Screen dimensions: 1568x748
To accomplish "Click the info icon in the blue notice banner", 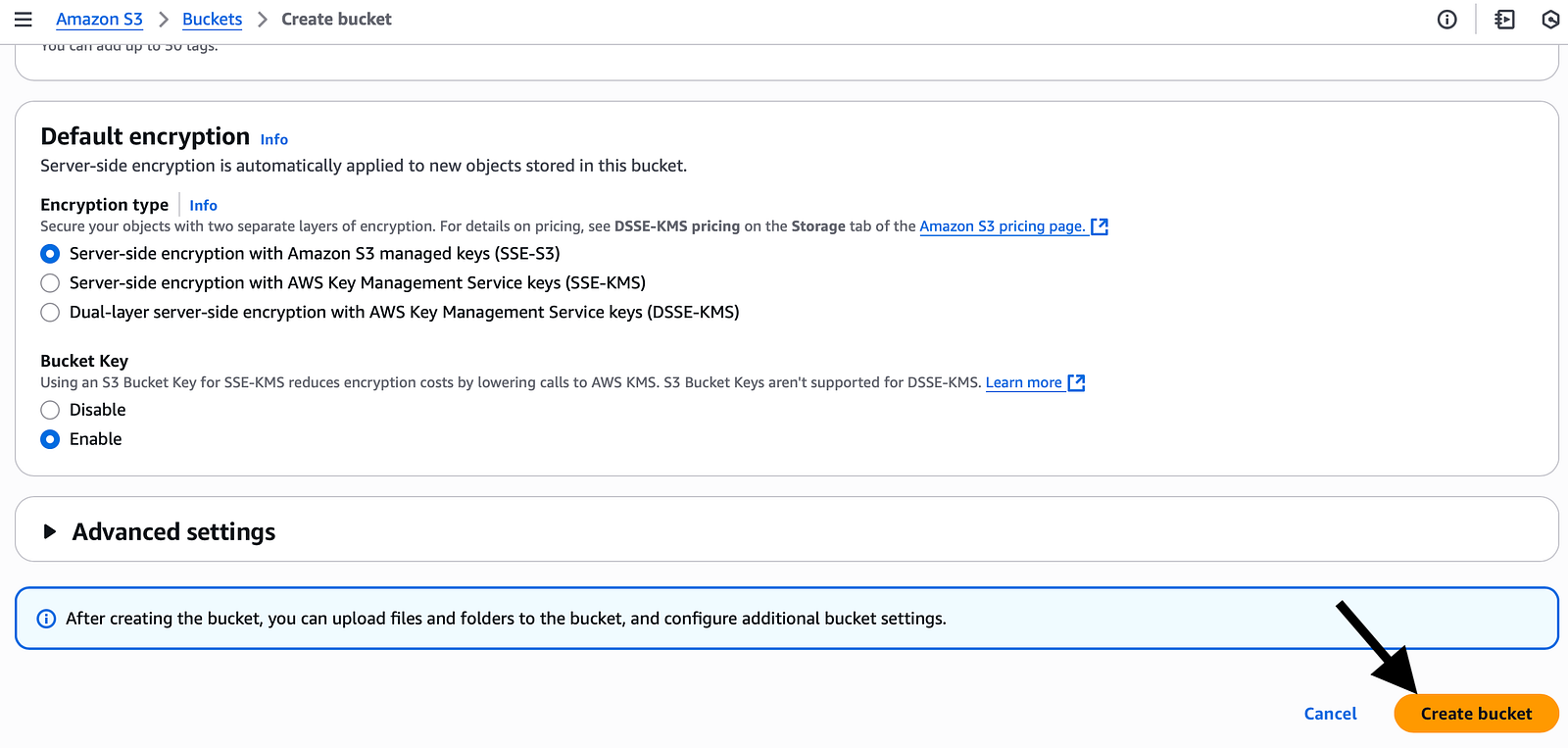I will [x=46, y=619].
